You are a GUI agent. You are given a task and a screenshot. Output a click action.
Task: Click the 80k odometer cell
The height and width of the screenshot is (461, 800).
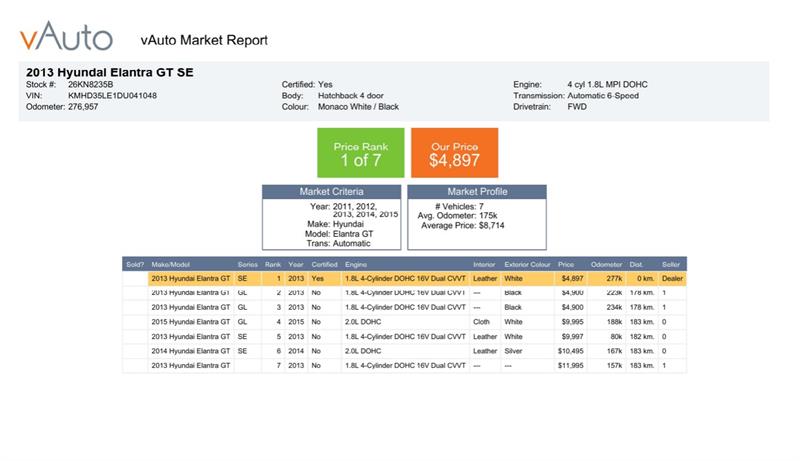point(616,337)
